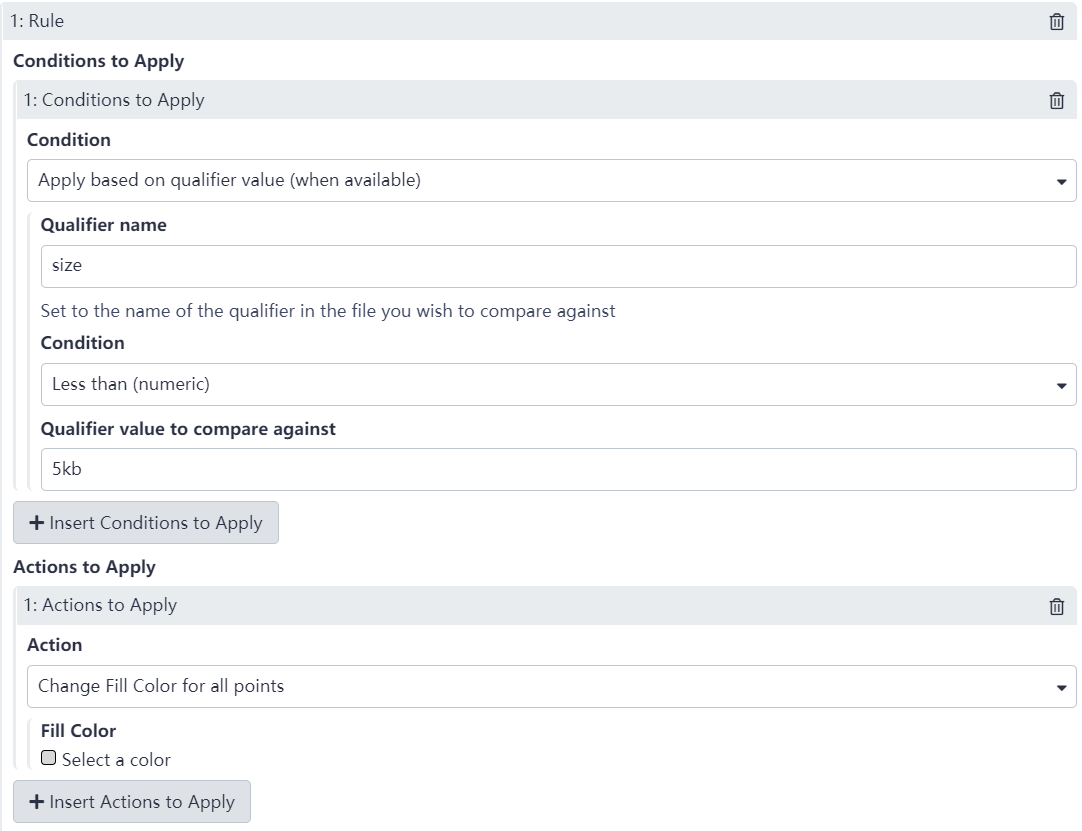Open the 'Less than (numeric)' condition selector

click(540, 385)
